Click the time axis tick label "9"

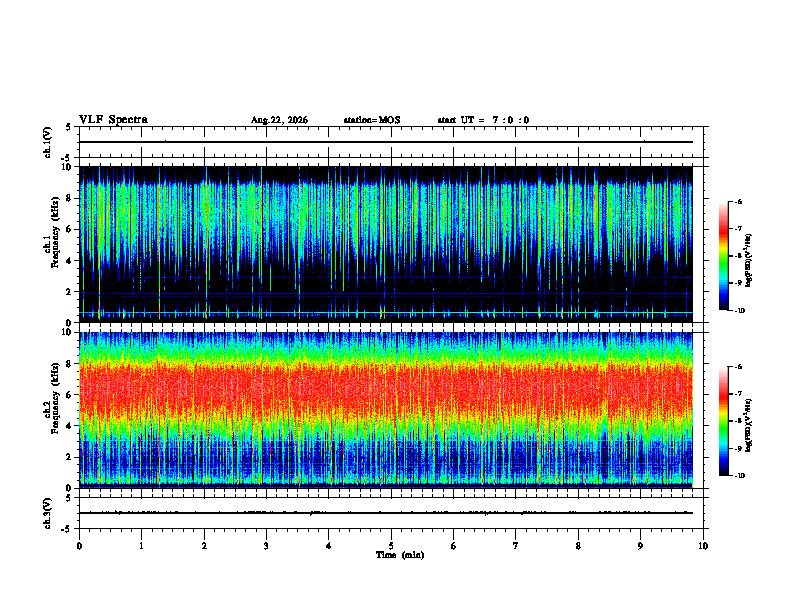coord(640,546)
